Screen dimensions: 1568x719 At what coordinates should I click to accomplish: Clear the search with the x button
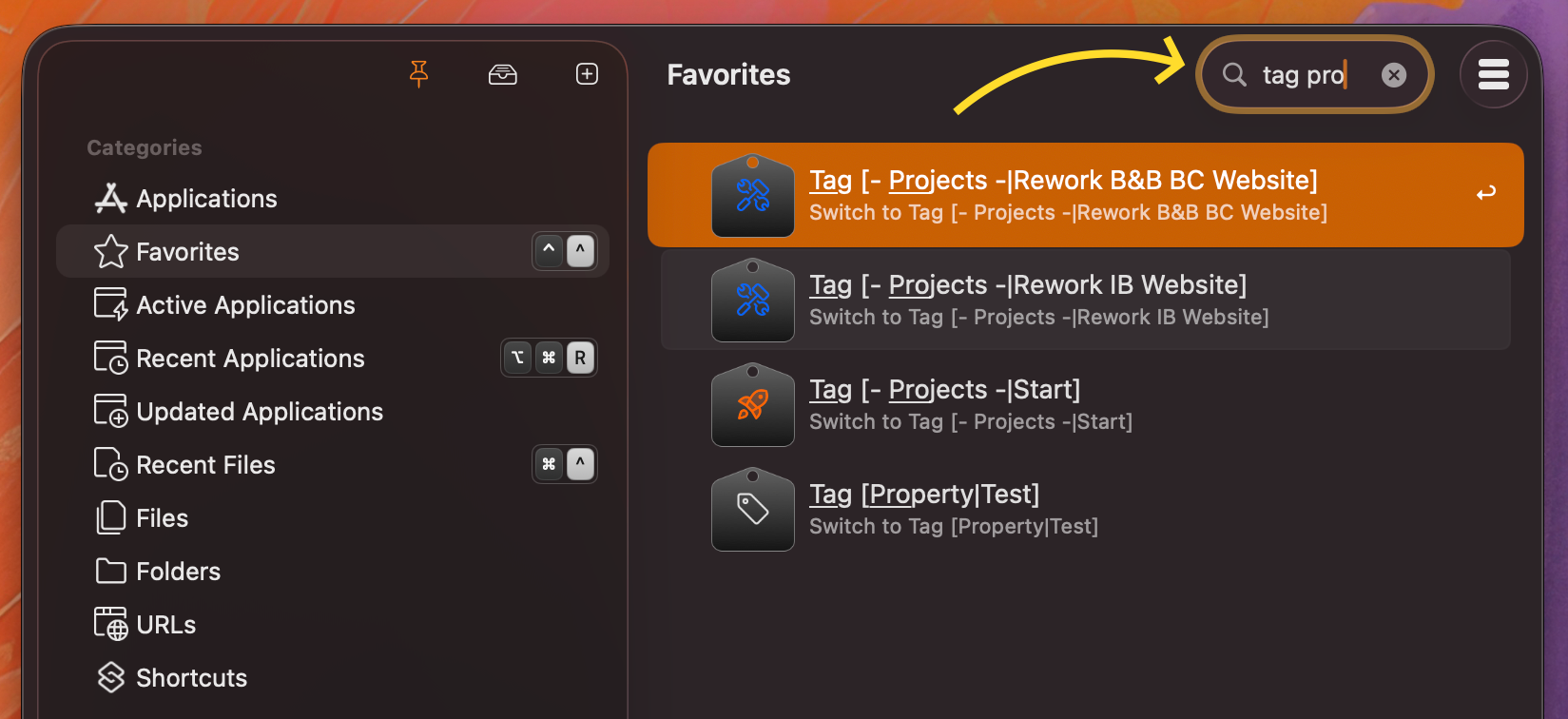click(1394, 74)
